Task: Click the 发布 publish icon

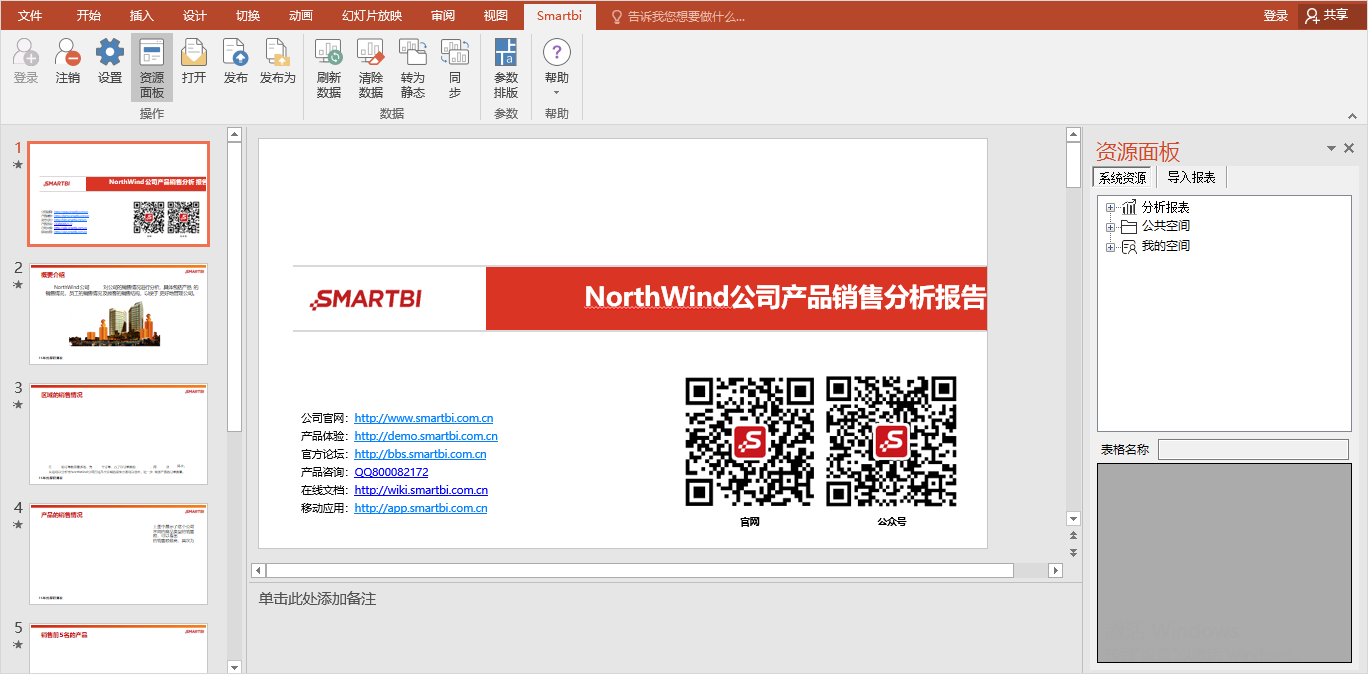Action: click(236, 62)
